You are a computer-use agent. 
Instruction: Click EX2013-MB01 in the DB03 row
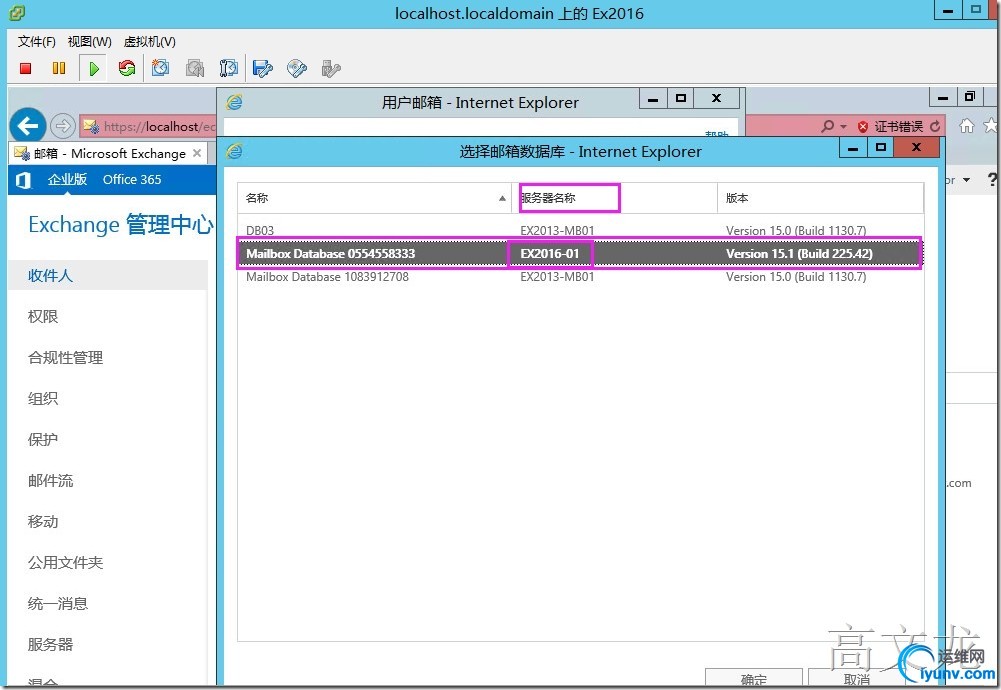tap(557, 230)
